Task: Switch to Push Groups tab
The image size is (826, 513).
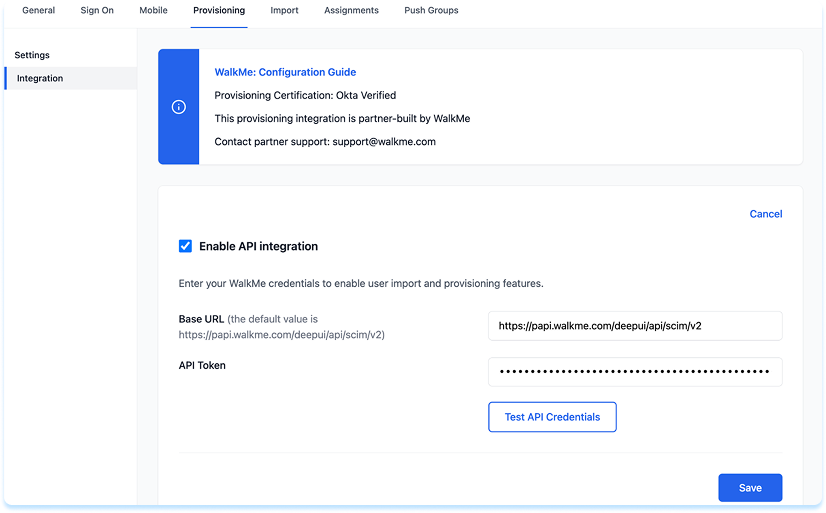Action: pos(431,11)
